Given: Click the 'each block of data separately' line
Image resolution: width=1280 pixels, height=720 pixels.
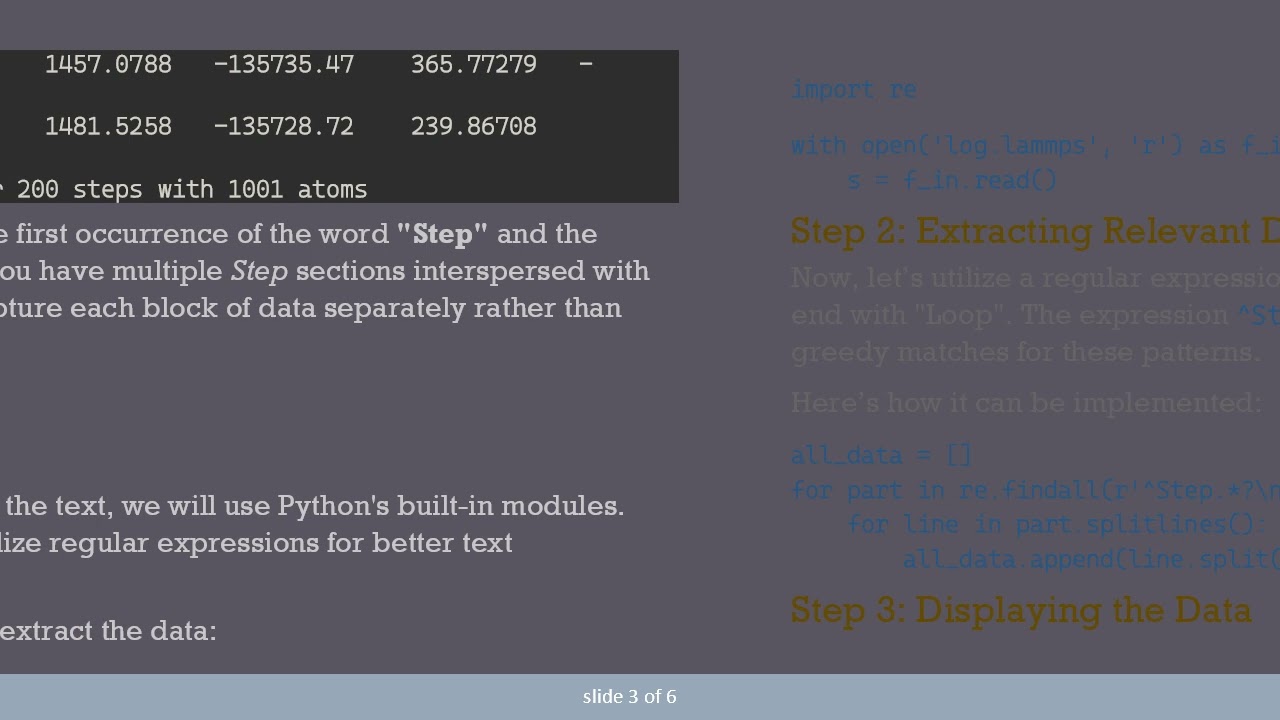Looking at the screenshot, I should click(311, 308).
